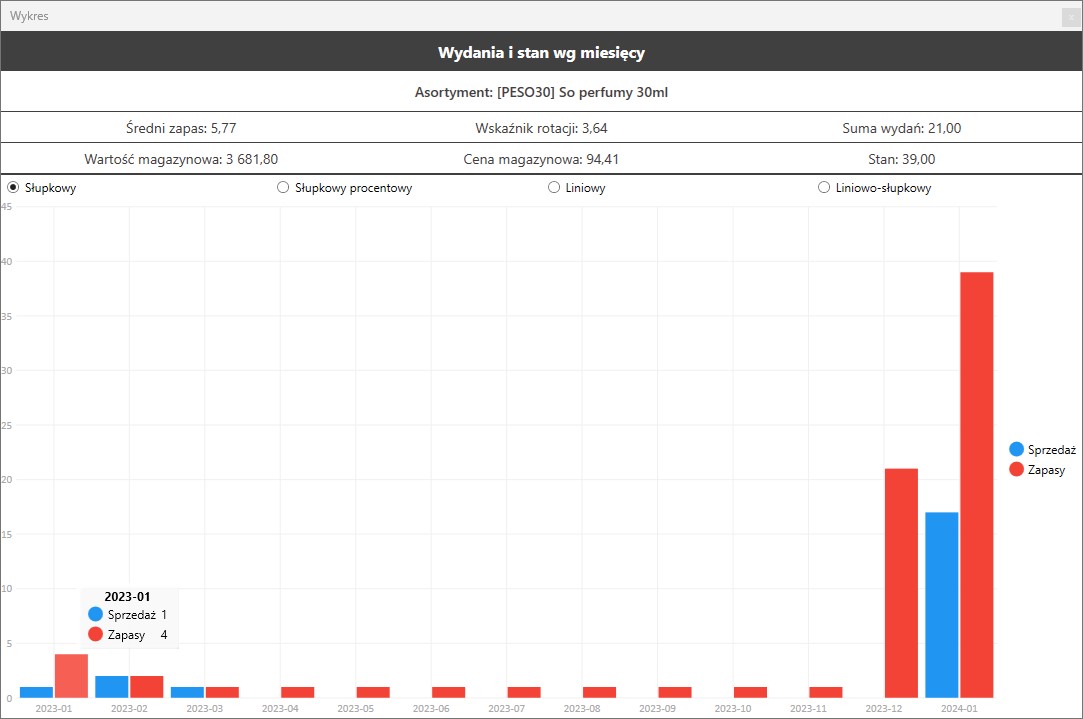
Task: Click the red 2023-06 Zapasy bar
Action: pyautogui.click(x=448, y=692)
